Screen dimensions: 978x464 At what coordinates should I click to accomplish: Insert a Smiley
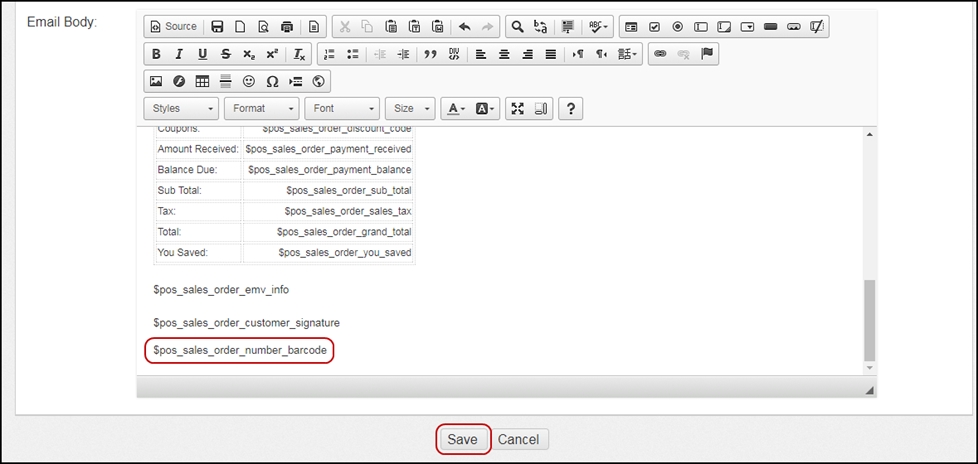click(x=249, y=81)
